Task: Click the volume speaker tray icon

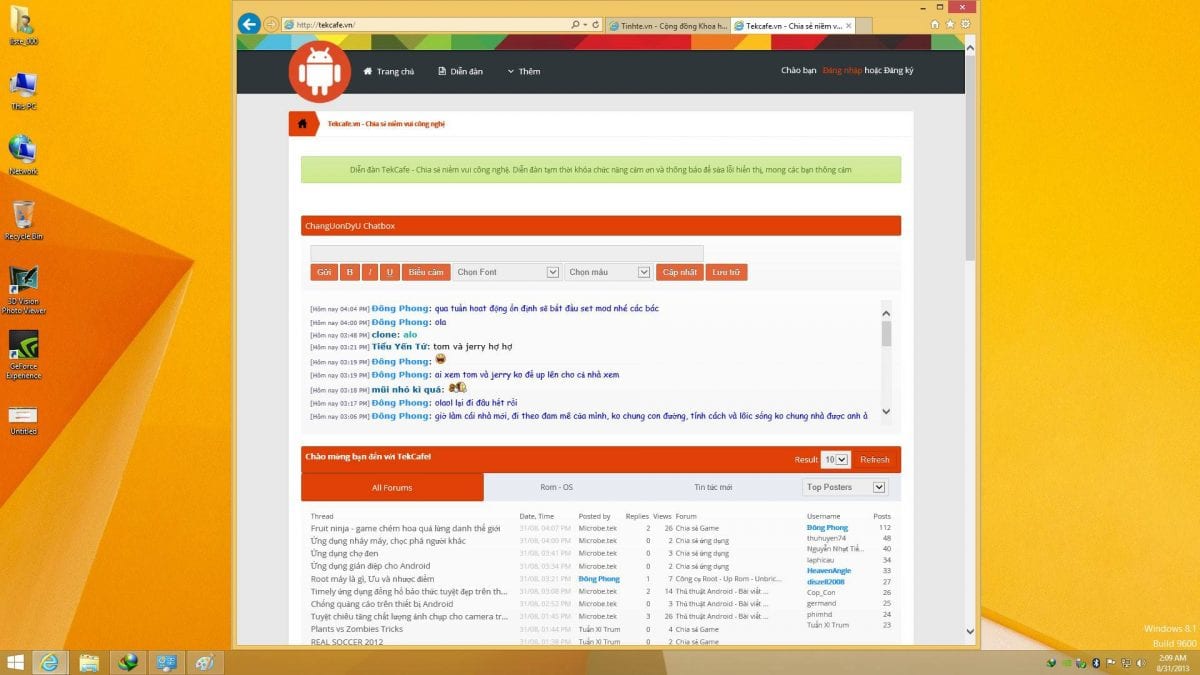Action: [1141, 663]
